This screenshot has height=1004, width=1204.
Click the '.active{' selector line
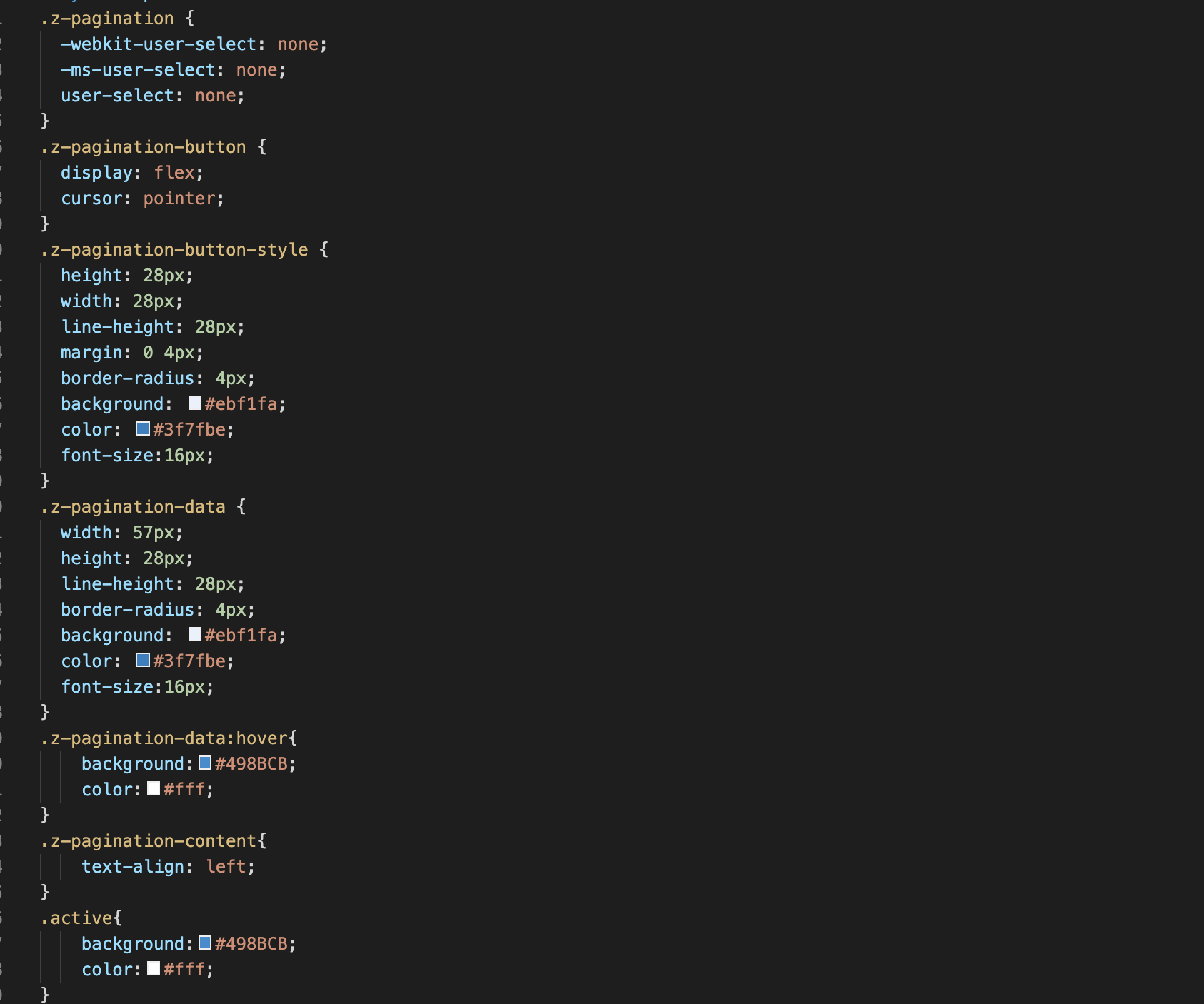[81, 918]
